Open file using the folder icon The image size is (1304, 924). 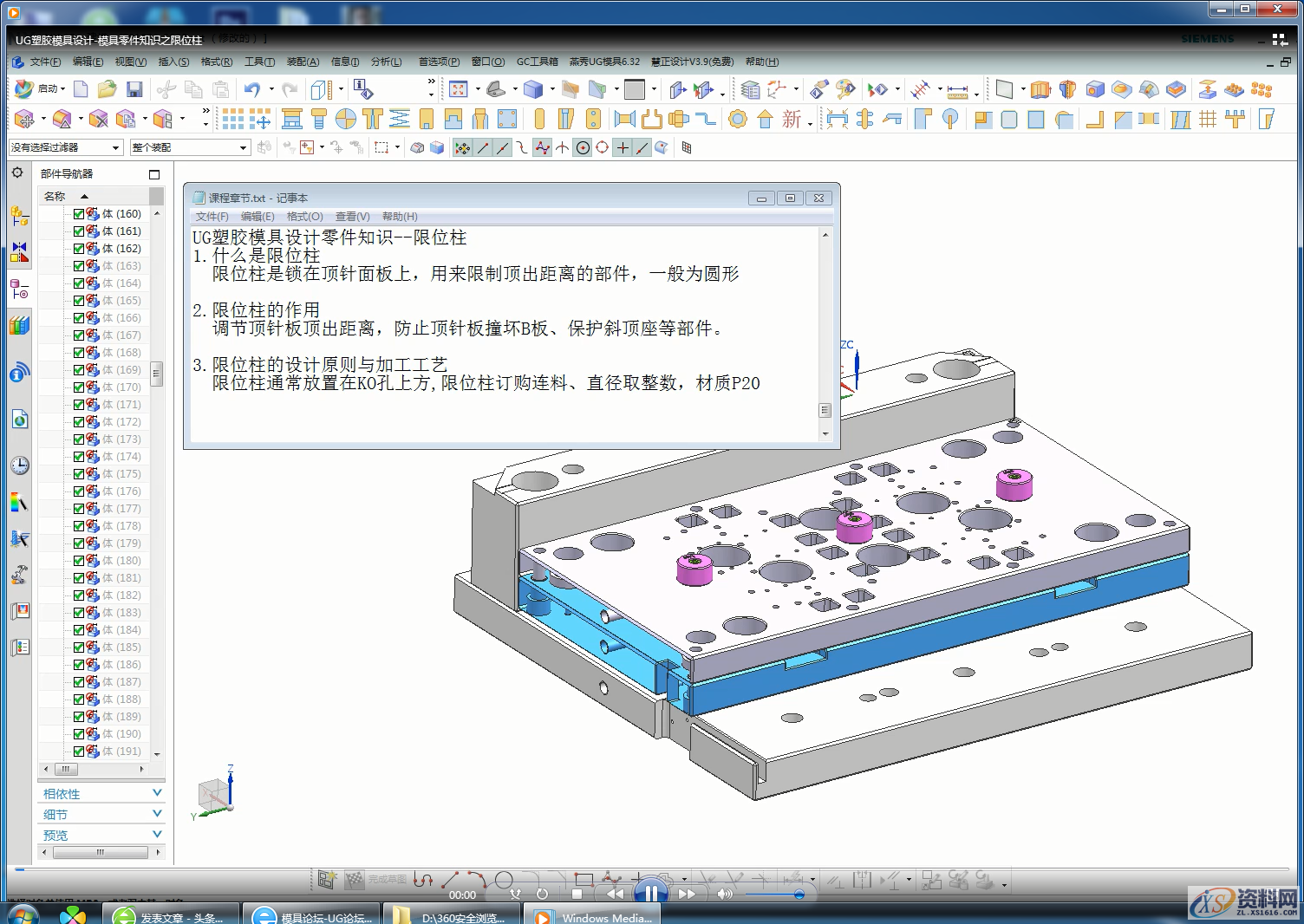click(107, 89)
